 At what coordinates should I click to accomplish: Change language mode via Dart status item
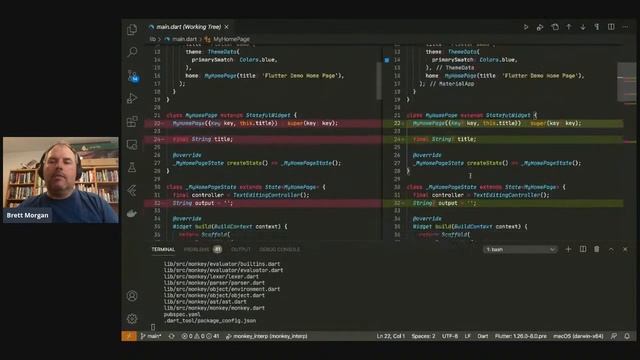[x=483, y=336]
